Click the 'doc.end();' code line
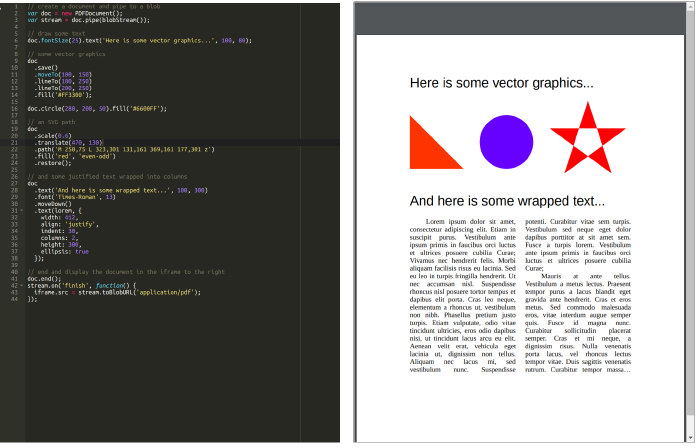 (44, 279)
